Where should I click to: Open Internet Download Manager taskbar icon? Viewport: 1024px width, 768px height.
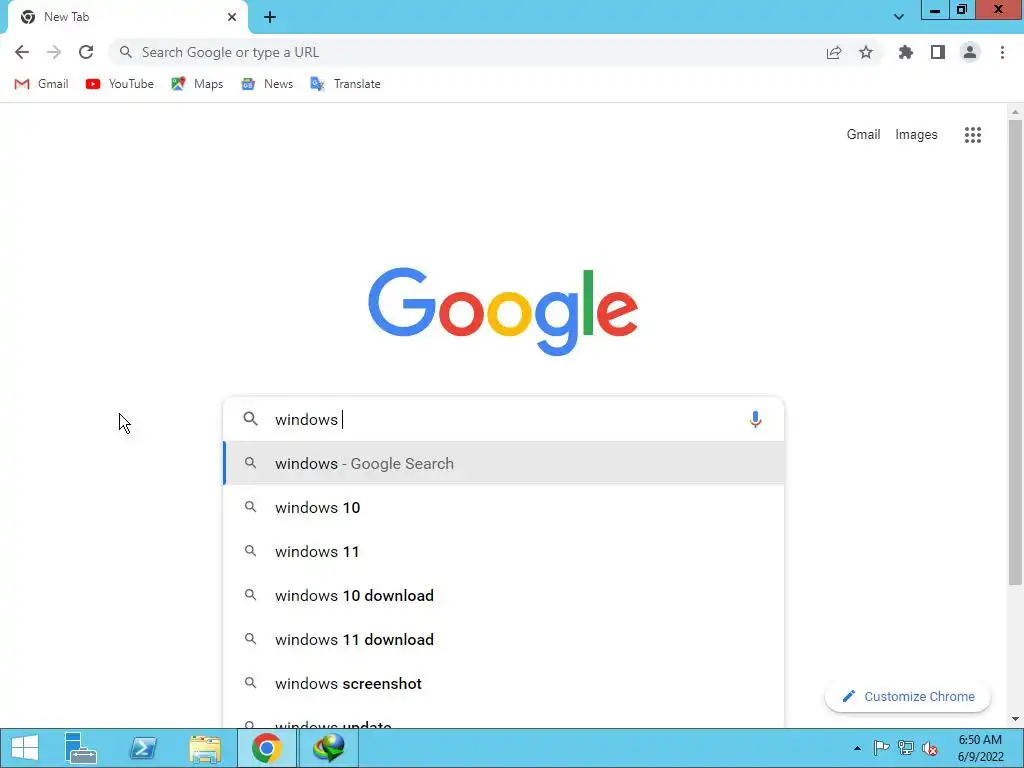point(328,748)
